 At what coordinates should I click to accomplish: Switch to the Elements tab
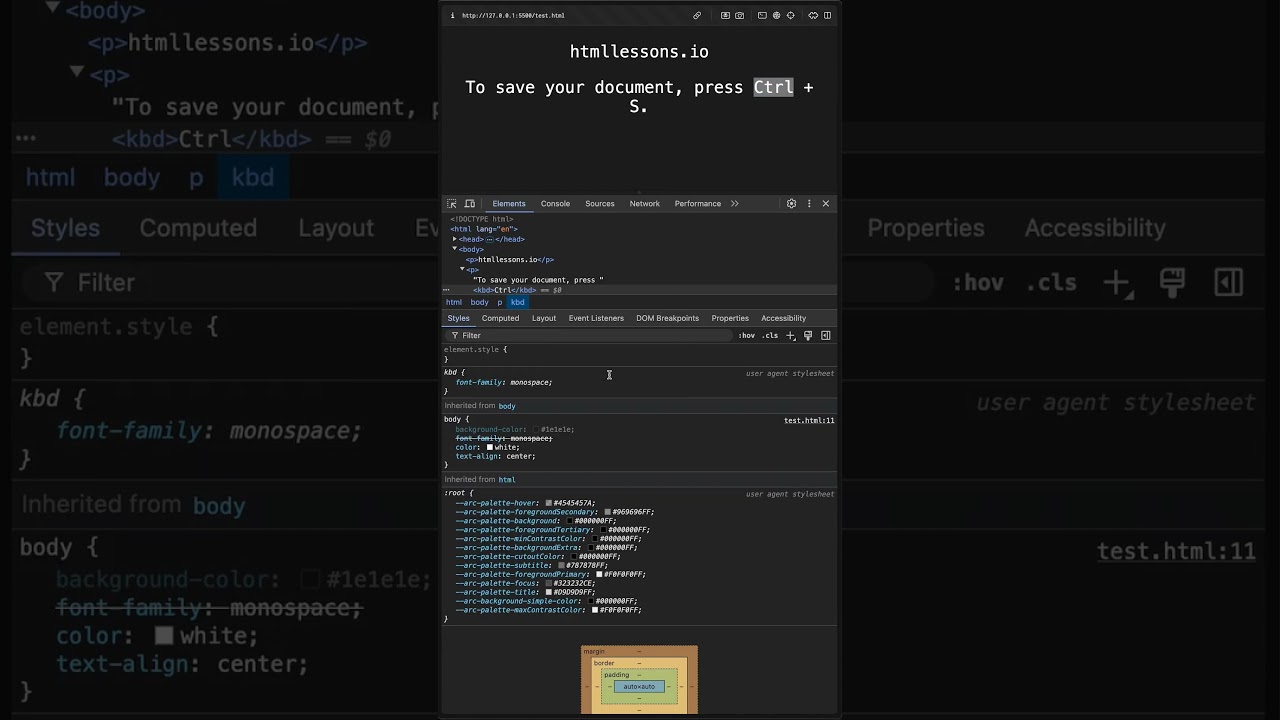click(x=509, y=204)
